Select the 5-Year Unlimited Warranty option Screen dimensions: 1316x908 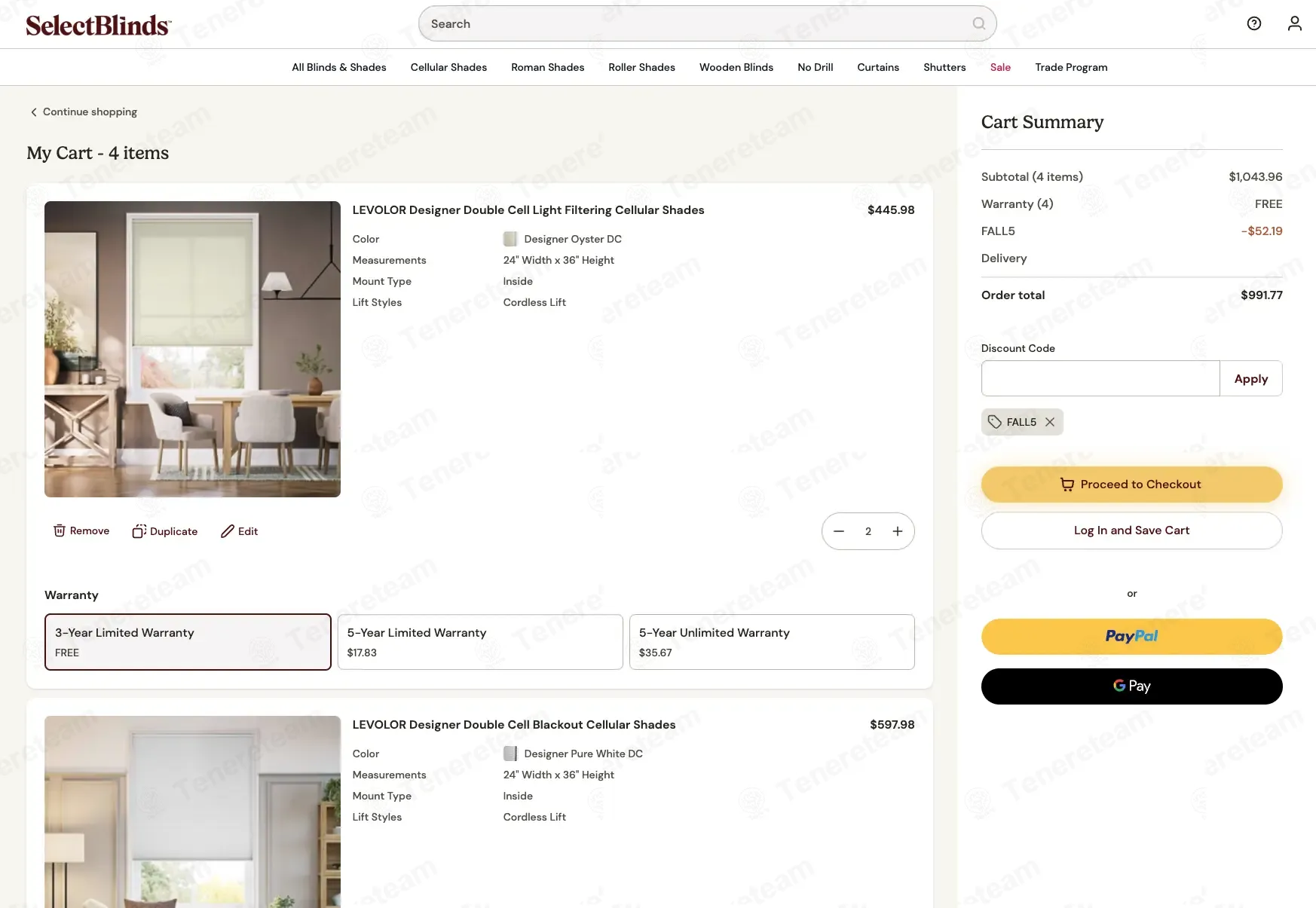[x=772, y=642]
